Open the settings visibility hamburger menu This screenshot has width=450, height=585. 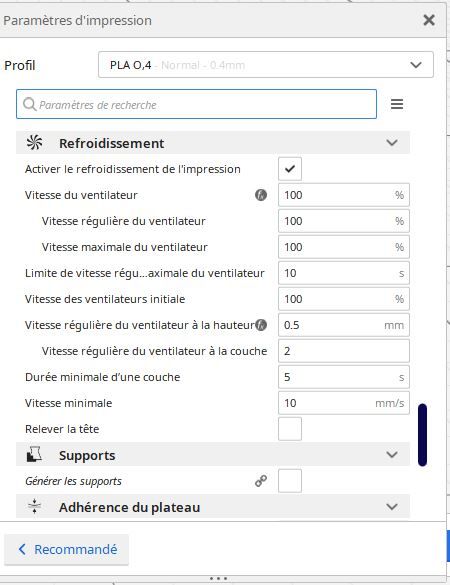coord(397,104)
